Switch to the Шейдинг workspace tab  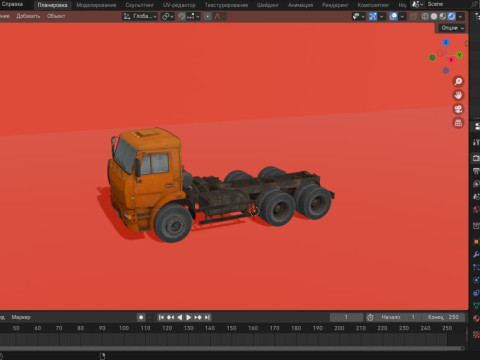[268, 5]
